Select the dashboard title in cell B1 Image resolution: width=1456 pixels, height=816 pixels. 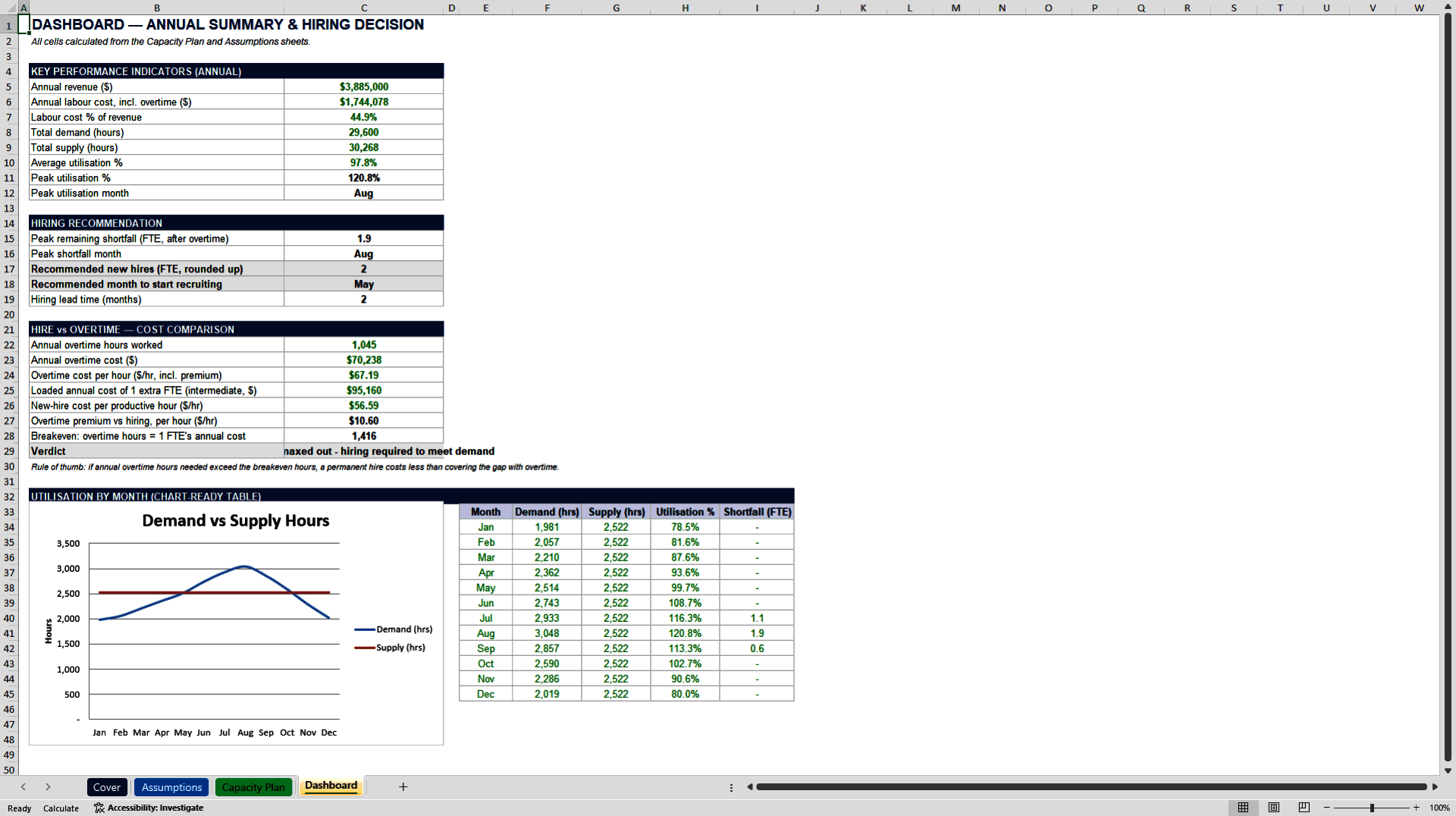(x=227, y=24)
